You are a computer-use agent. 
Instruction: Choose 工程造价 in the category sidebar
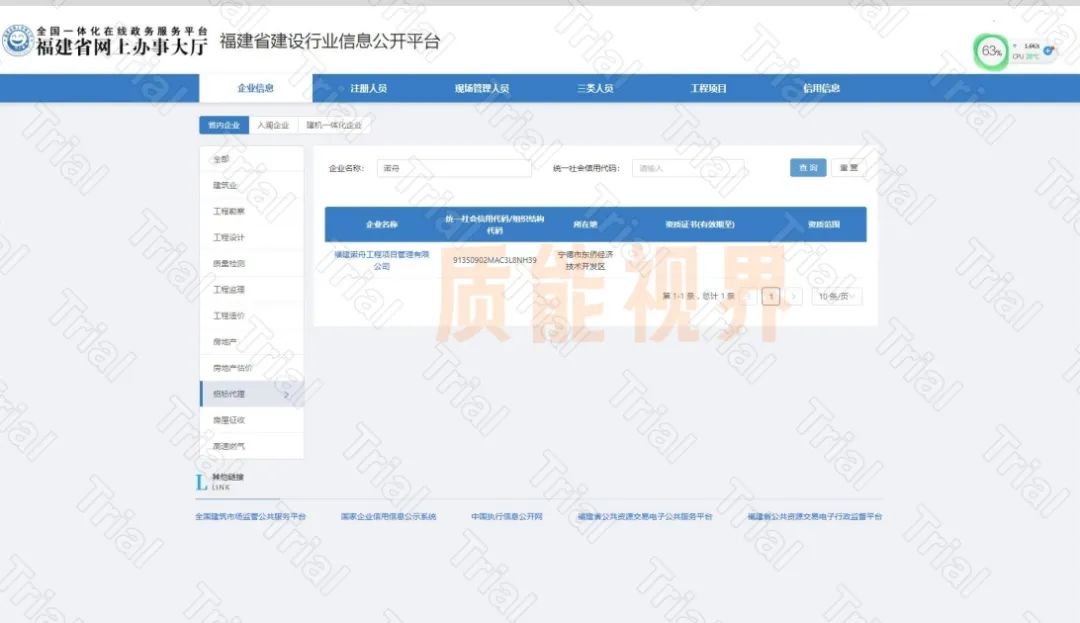pyautogui.click(x=251, y=316)
